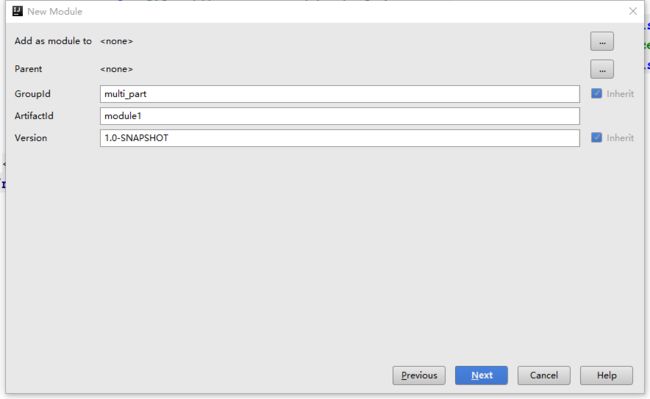650x399 pixels.
Task: Select the <none> value beside Parent
Action: (116, 69)
